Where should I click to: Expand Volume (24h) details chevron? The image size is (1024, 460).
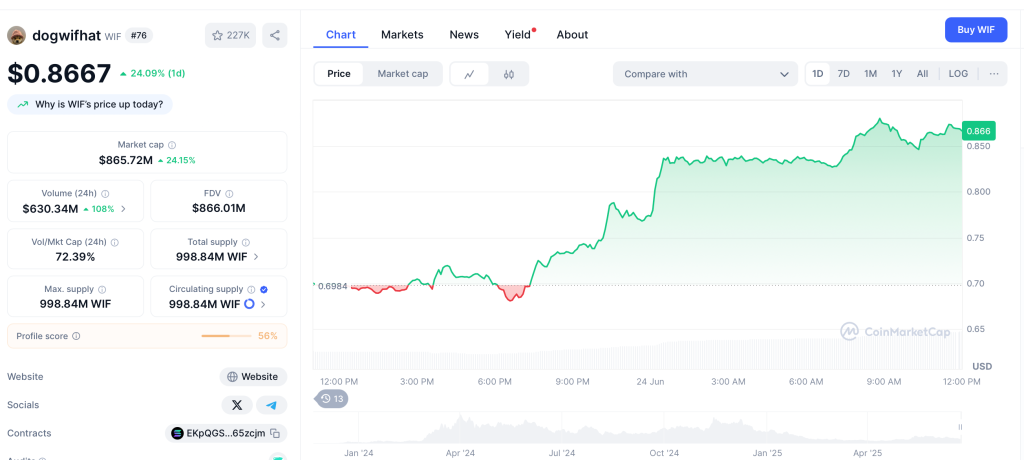point(124,209)
